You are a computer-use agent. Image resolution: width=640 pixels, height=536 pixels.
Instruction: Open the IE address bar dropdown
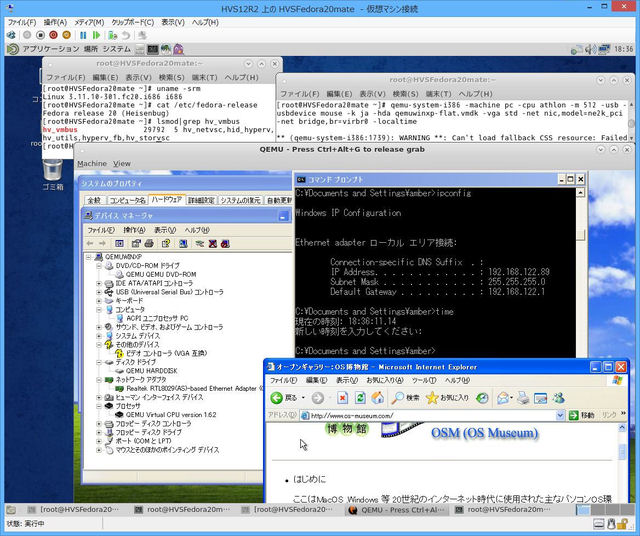click(560, 416)
